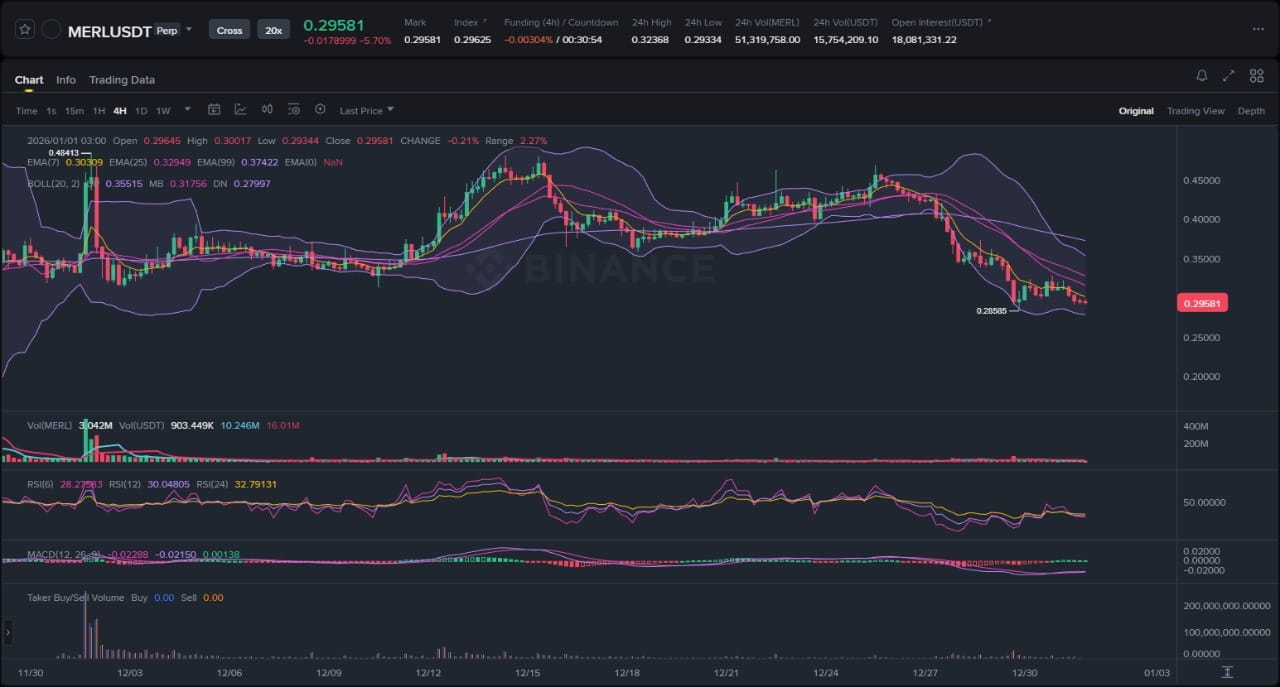This screenshot has height=687, width=1280.
Task: Expand more time intervals dropdown
Action: pos(185,110)
